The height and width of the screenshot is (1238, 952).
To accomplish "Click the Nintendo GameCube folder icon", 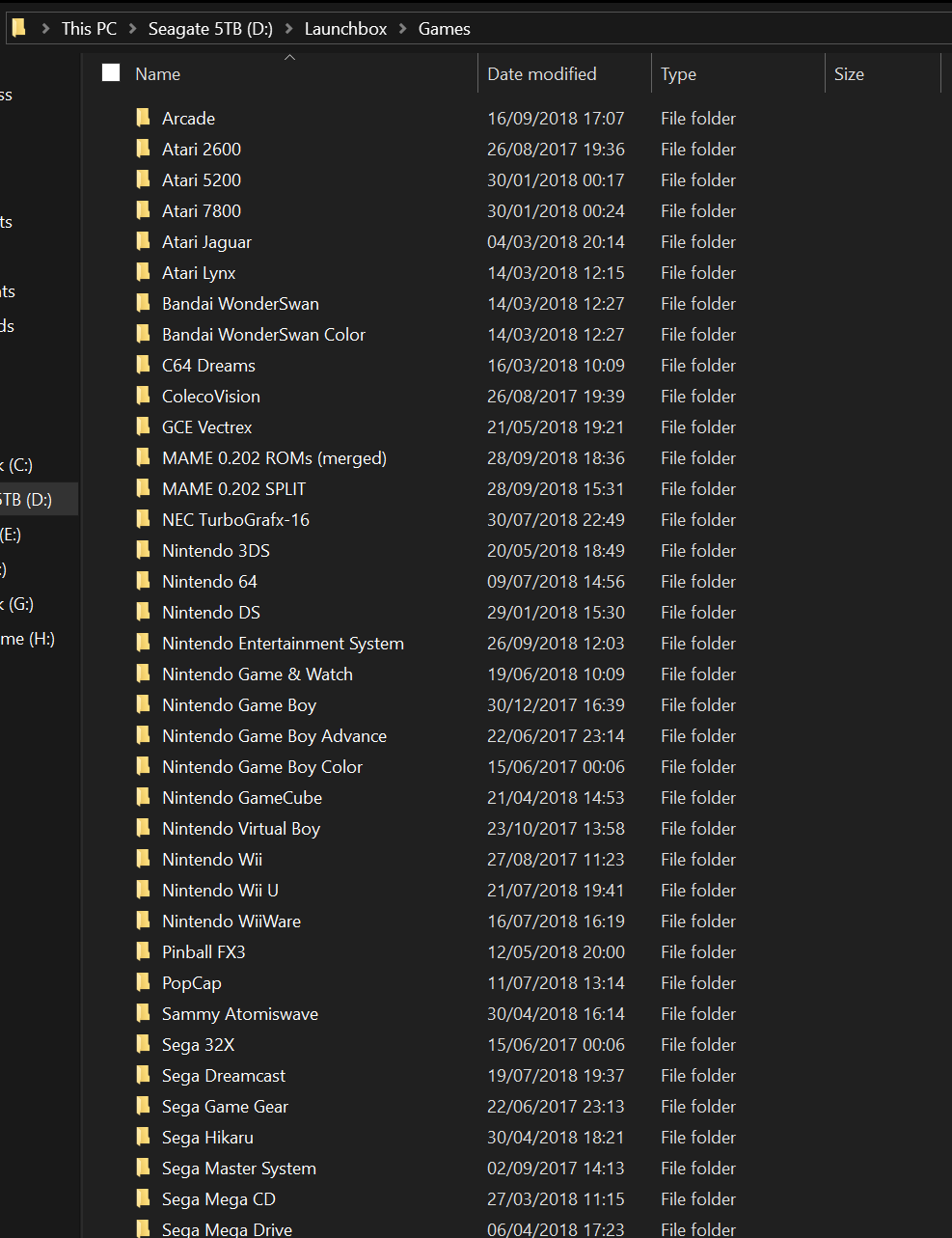I will (143, 797).
